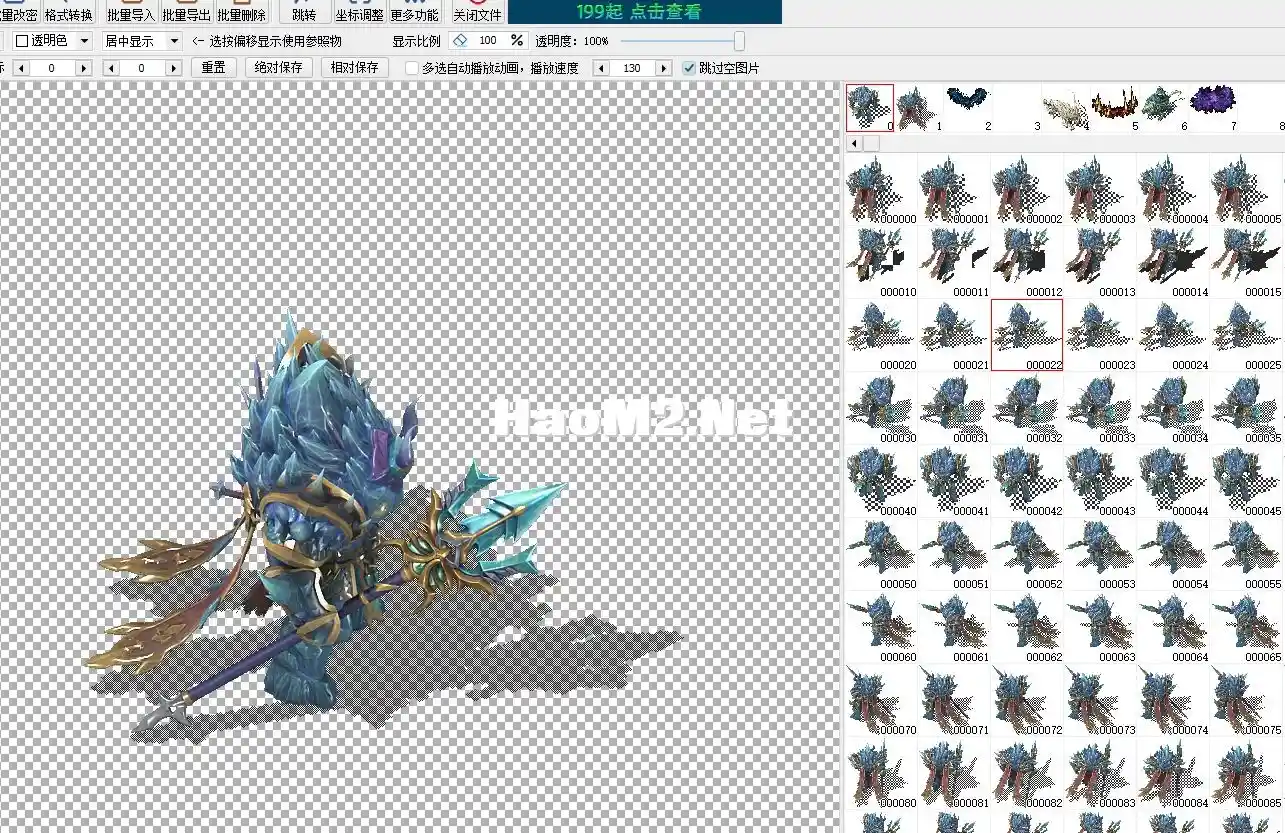
Task: Click the 批量导出 batch export button
Action: 187,12
